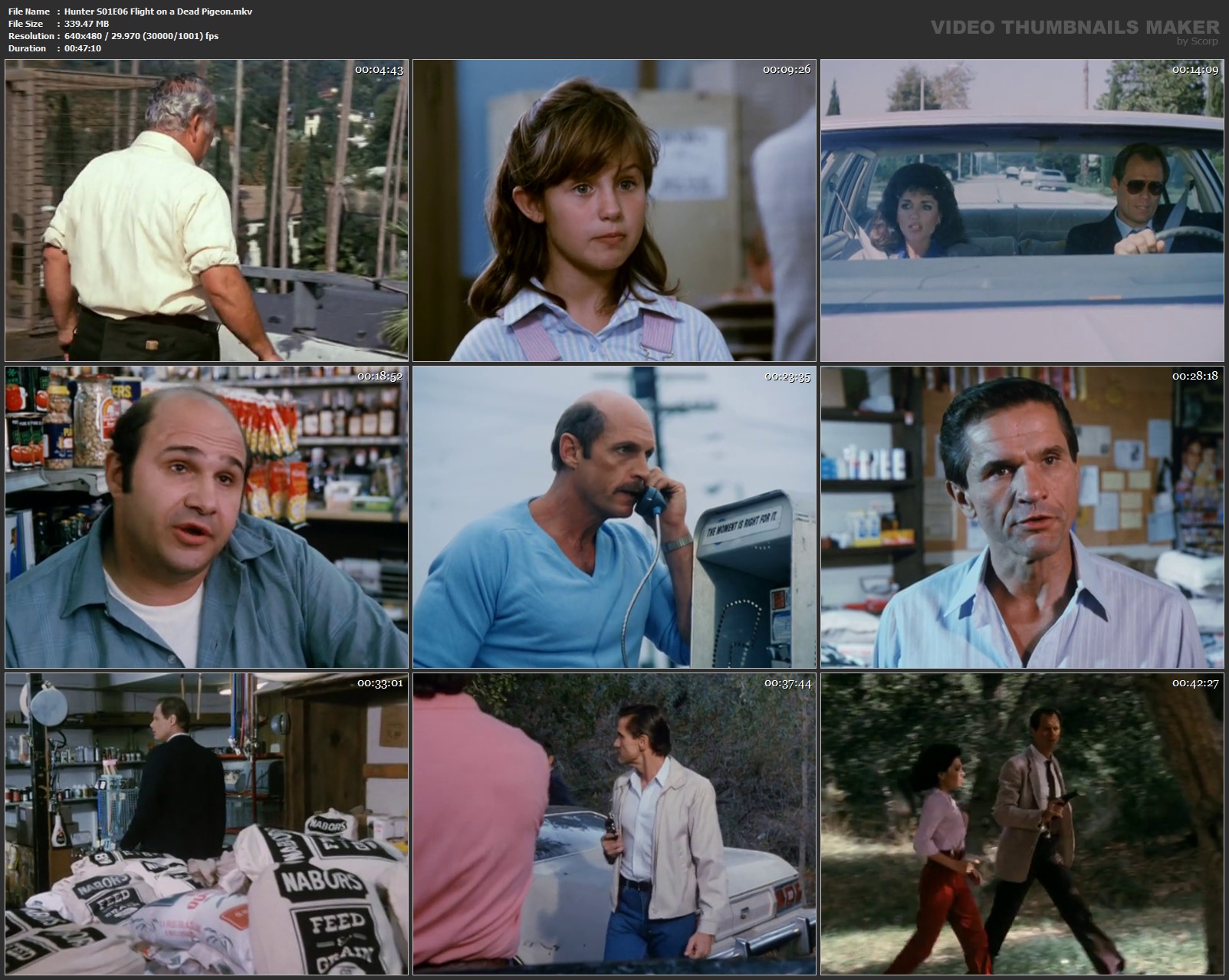This screenshot has width=1229, height=980.
Task: Select the '00:14:09' timestamp text
Action: [x=1195, y=70]
